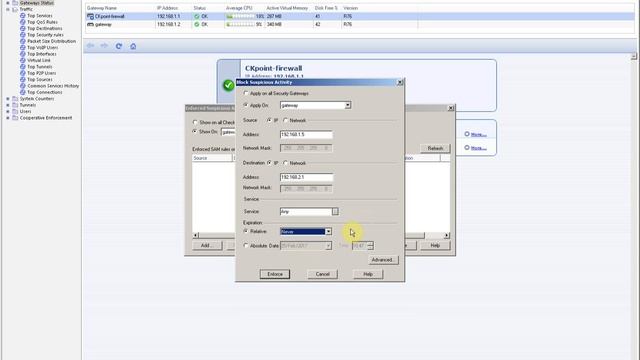Viewport: 640px width, 360px height.
Task: Expand the Gateways Status tree node
Action: pos(8,3)
